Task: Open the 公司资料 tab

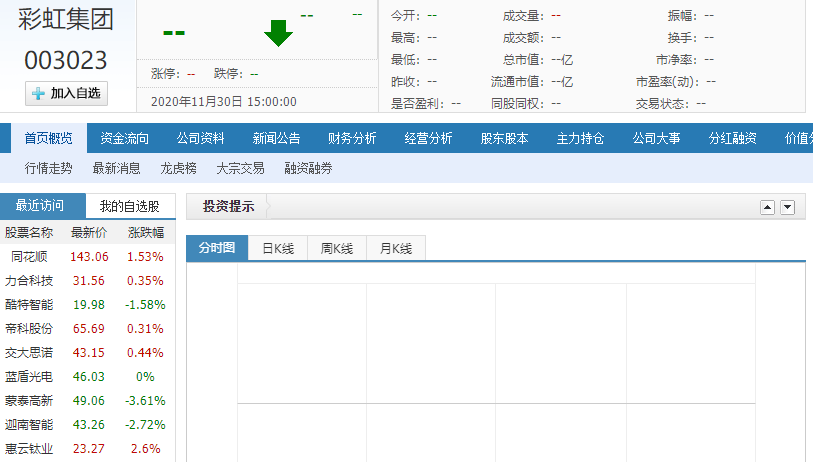Action: (x=201, y=138)
